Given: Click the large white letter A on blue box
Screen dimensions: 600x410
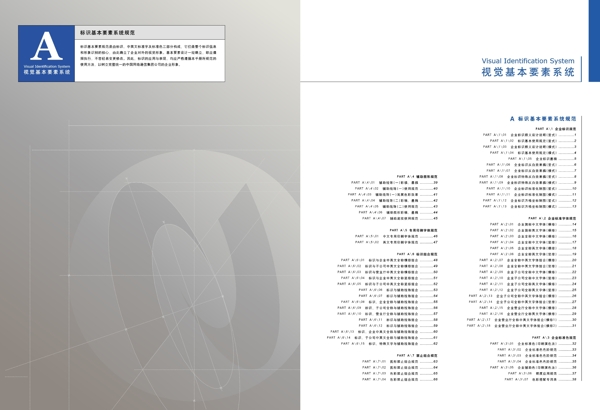Looking at the screenshot, I should [46, 46].
